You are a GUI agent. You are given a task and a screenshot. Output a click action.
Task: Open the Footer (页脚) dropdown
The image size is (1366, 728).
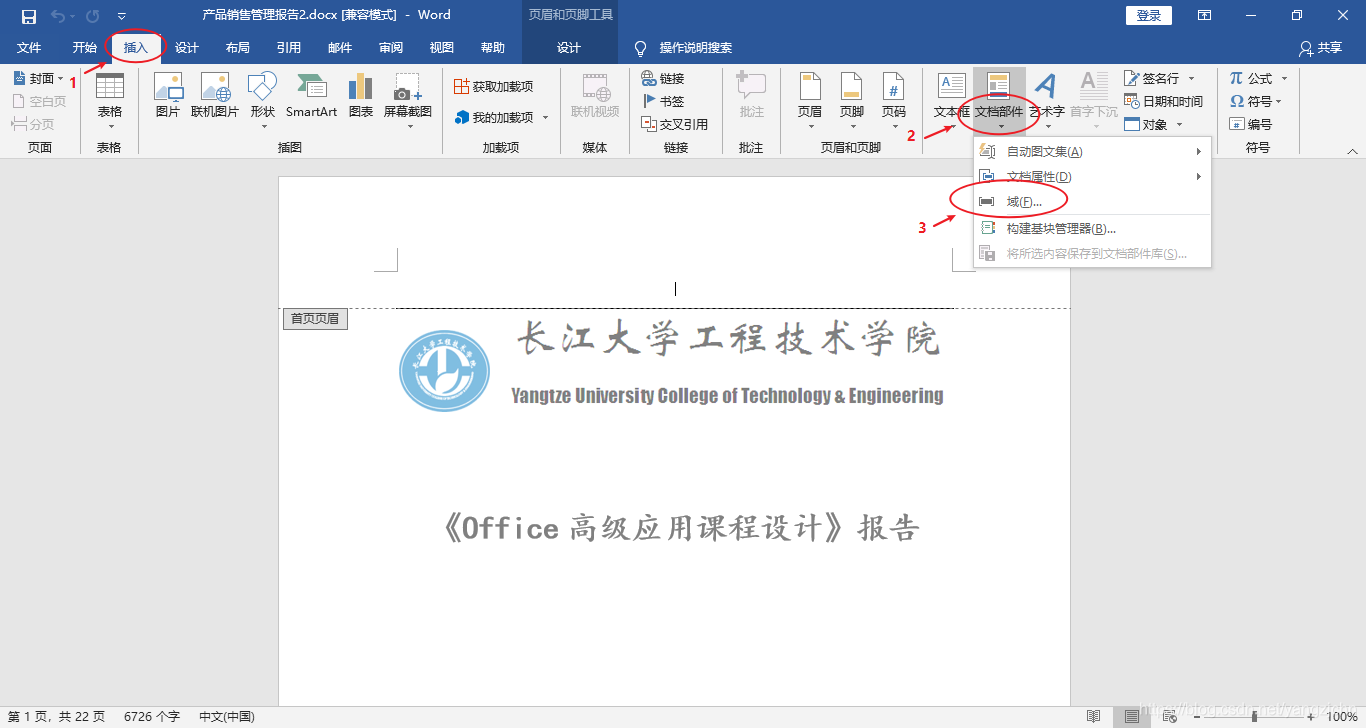pyautogui.click(x=852, y=101)
